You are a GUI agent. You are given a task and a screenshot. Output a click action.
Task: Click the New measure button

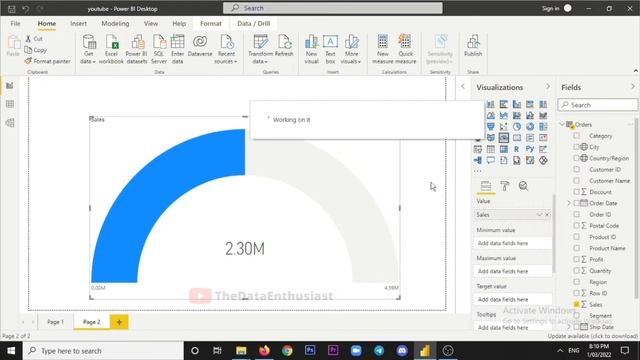pos(383,49)
